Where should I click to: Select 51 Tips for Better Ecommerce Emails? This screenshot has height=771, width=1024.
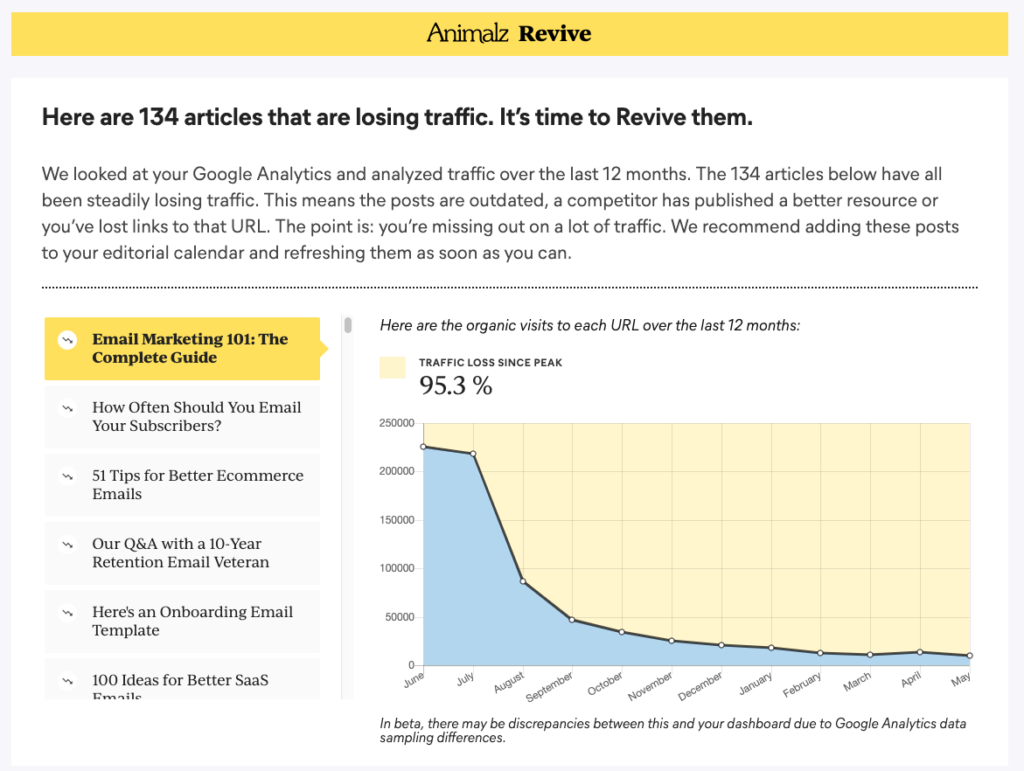coord(197,485)
